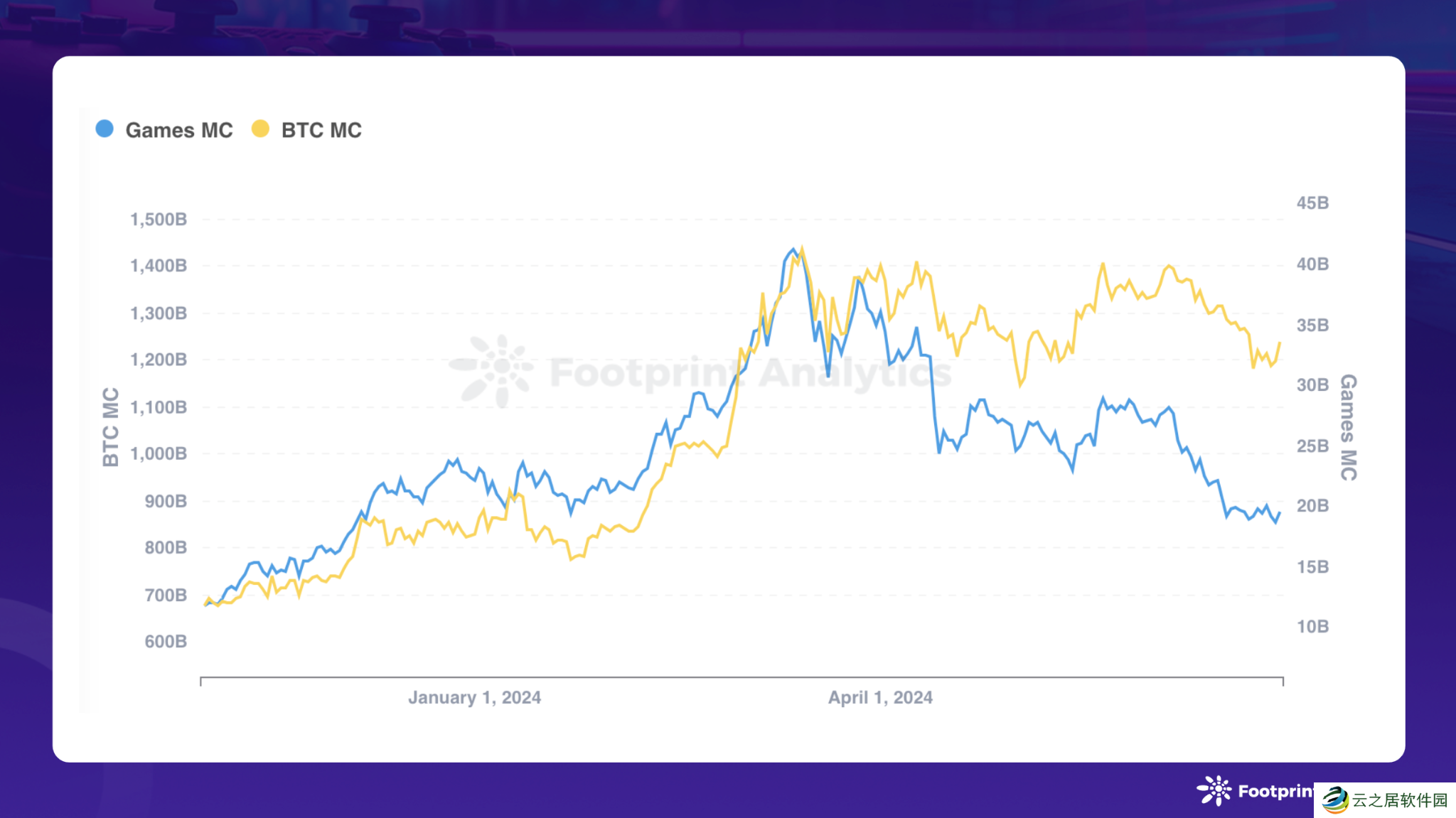Image resolution: width=1456 pixels, height=818 pixels.
Task: Click the 云之居软件园 swirl logo icon
Action: (x=1334, y=800)
